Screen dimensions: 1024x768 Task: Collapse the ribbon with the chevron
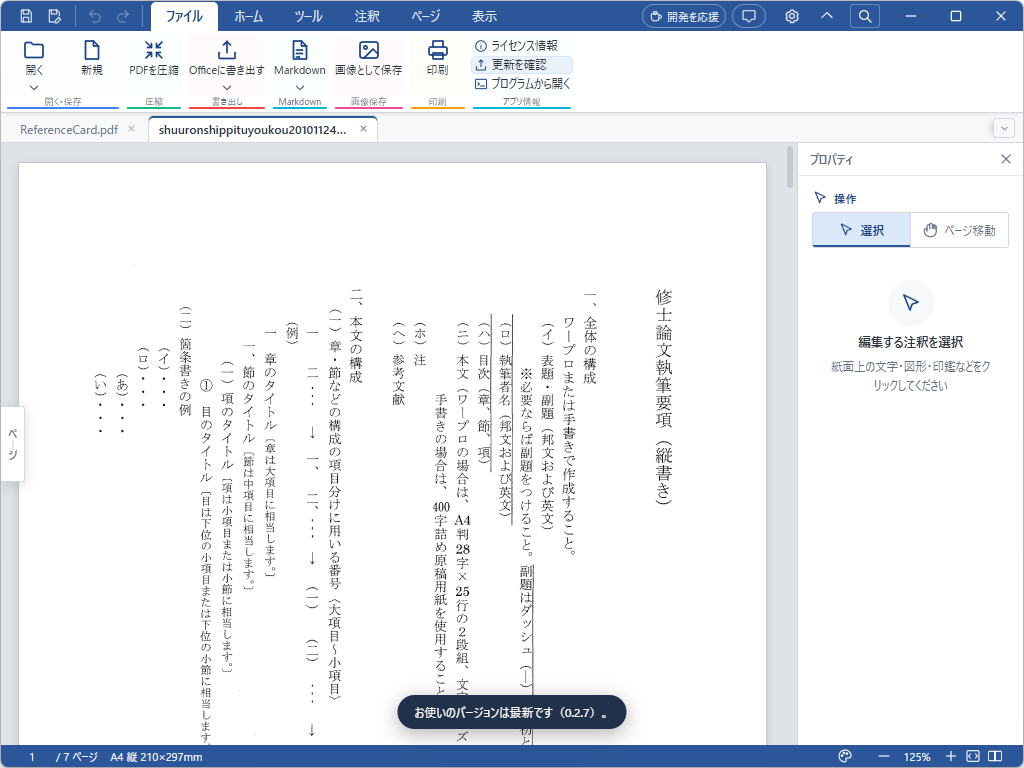(x=827, y=16)
